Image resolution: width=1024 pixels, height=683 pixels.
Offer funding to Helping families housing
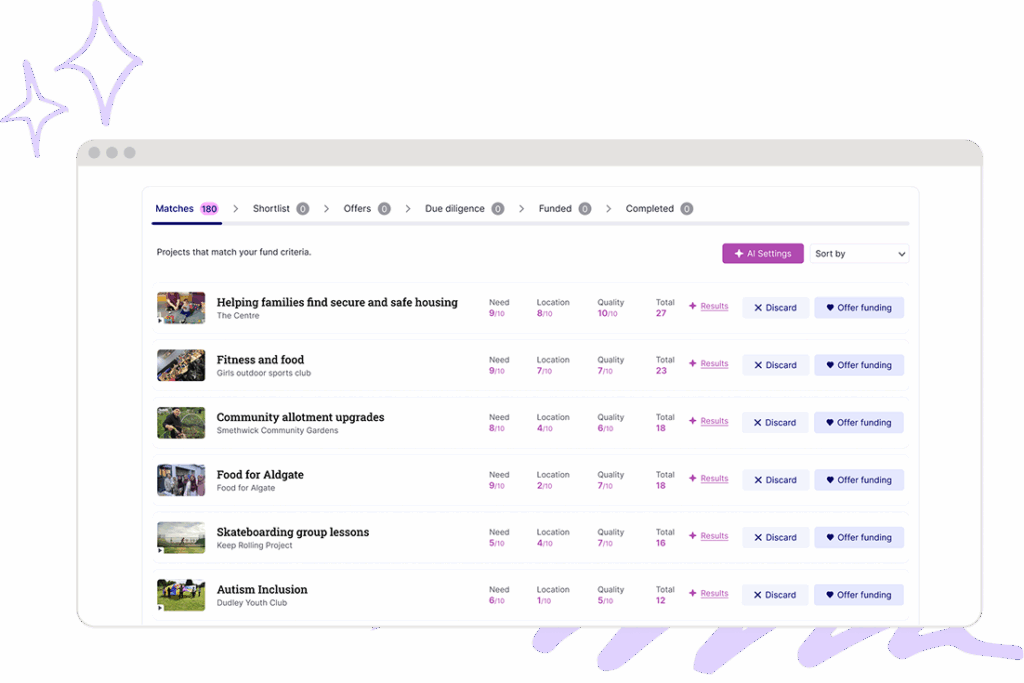859,308
